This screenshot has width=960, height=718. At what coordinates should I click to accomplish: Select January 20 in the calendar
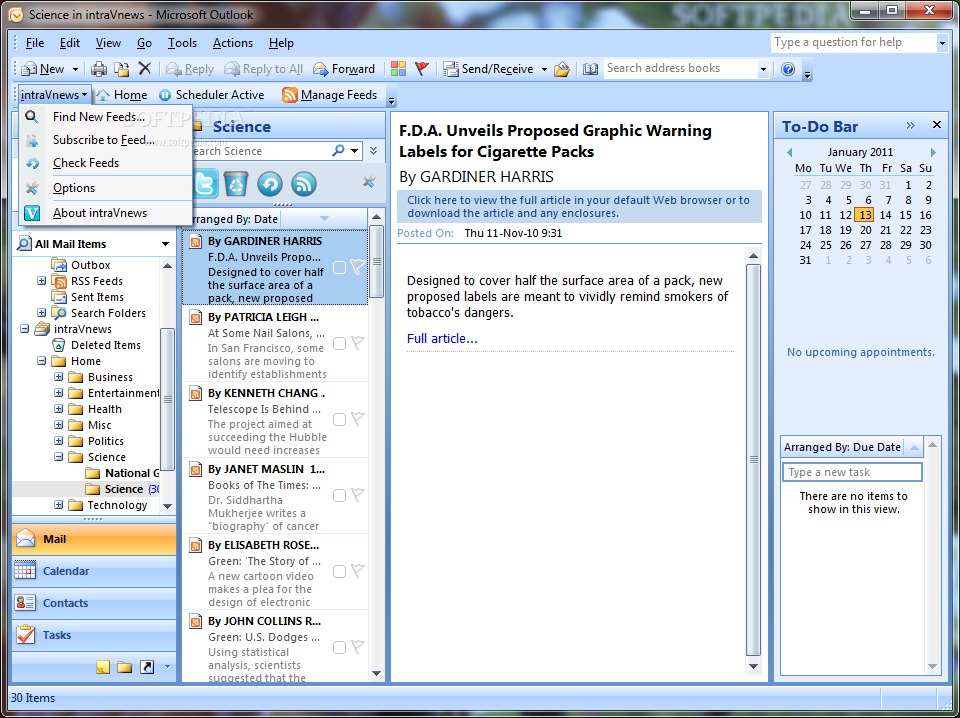coord(865,230)
